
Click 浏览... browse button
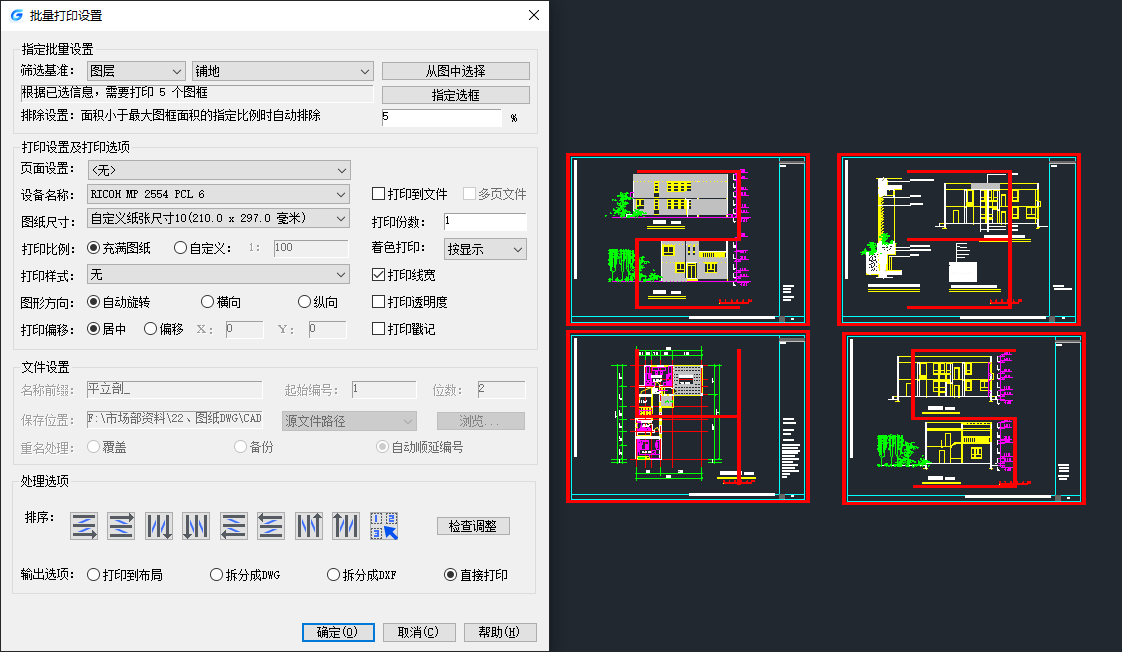tap(481, 421)
